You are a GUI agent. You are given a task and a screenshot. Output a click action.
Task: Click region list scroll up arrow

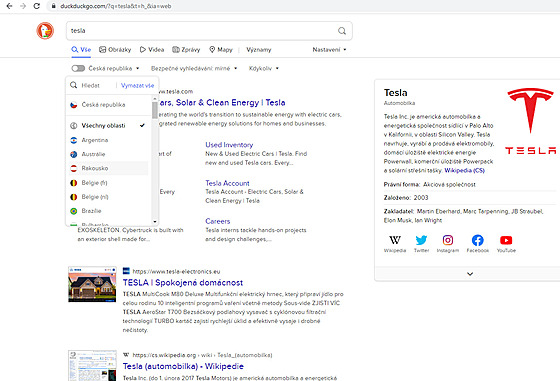[155, 99]
